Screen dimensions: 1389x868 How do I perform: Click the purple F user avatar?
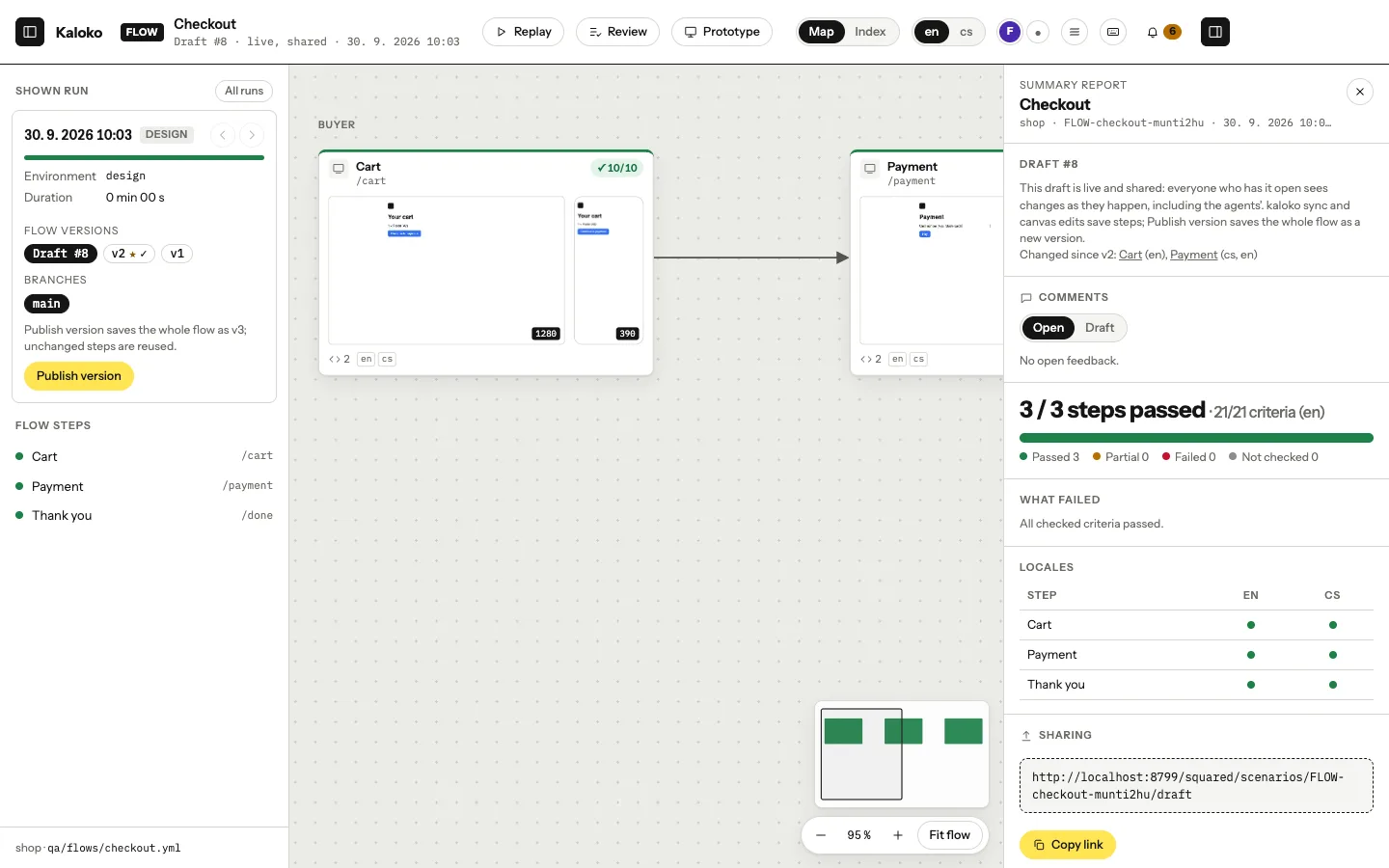tap(1010, 32)
